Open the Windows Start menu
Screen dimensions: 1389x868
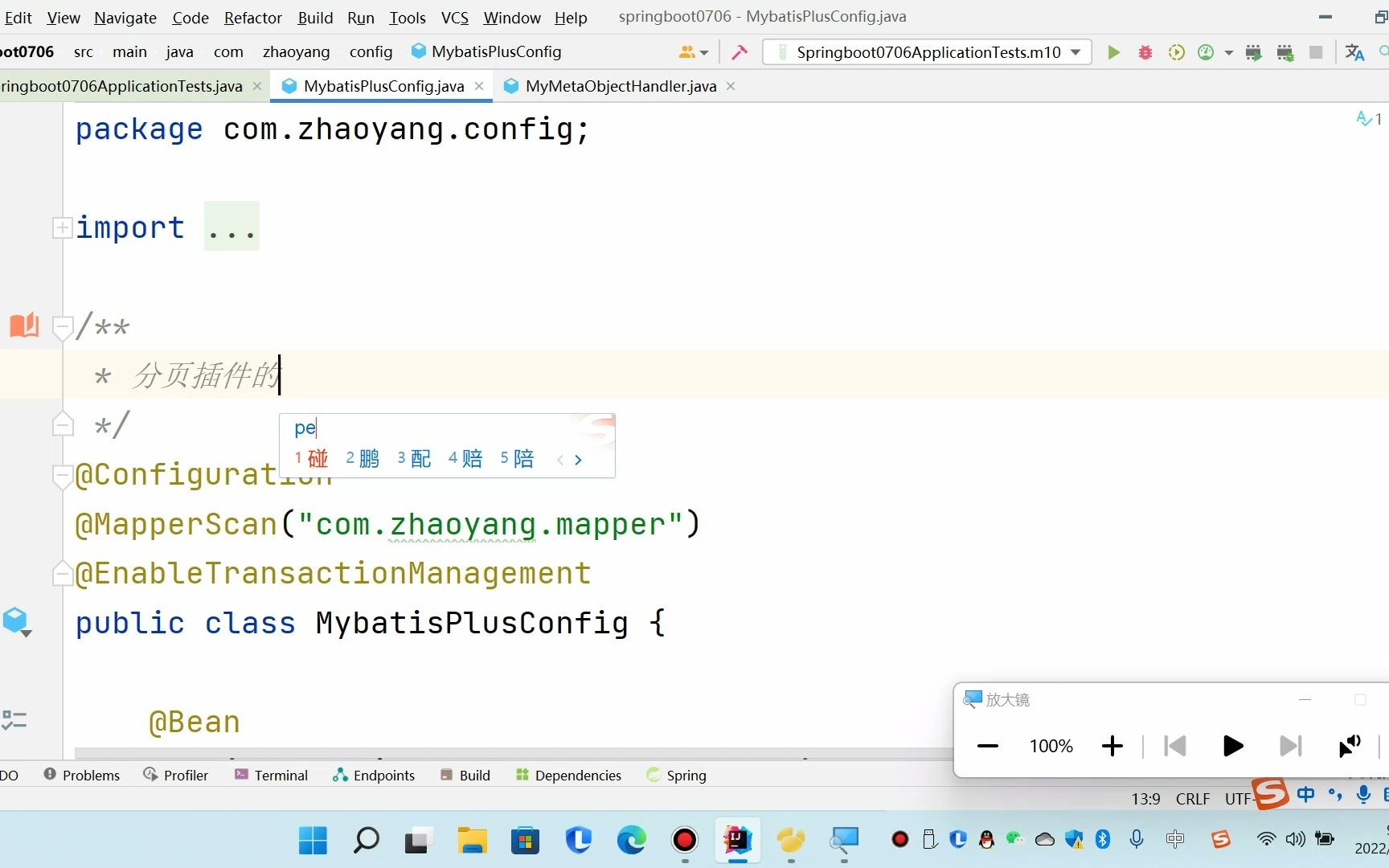point(313,840)
